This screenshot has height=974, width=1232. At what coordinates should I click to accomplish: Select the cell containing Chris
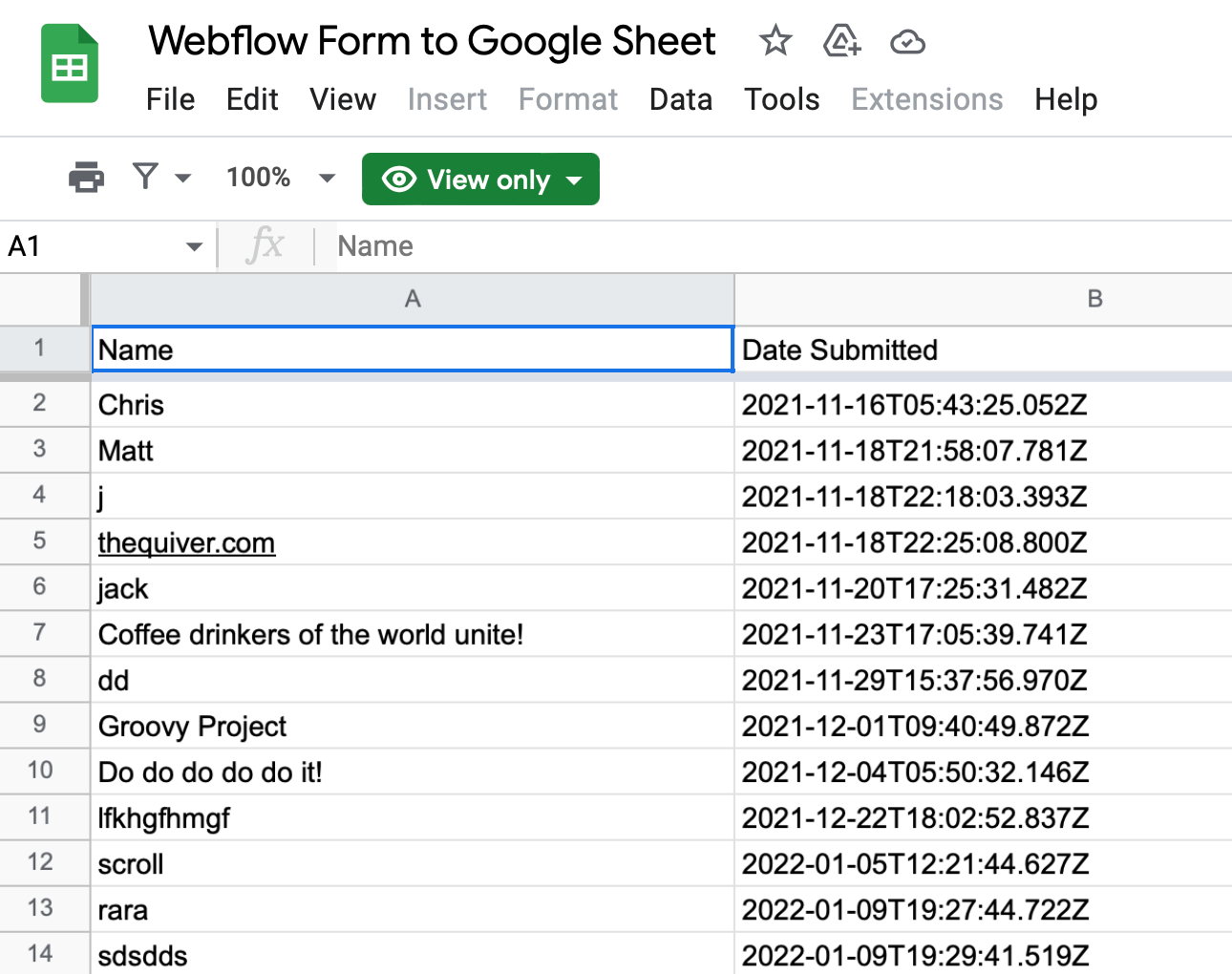tap(413, 404)
